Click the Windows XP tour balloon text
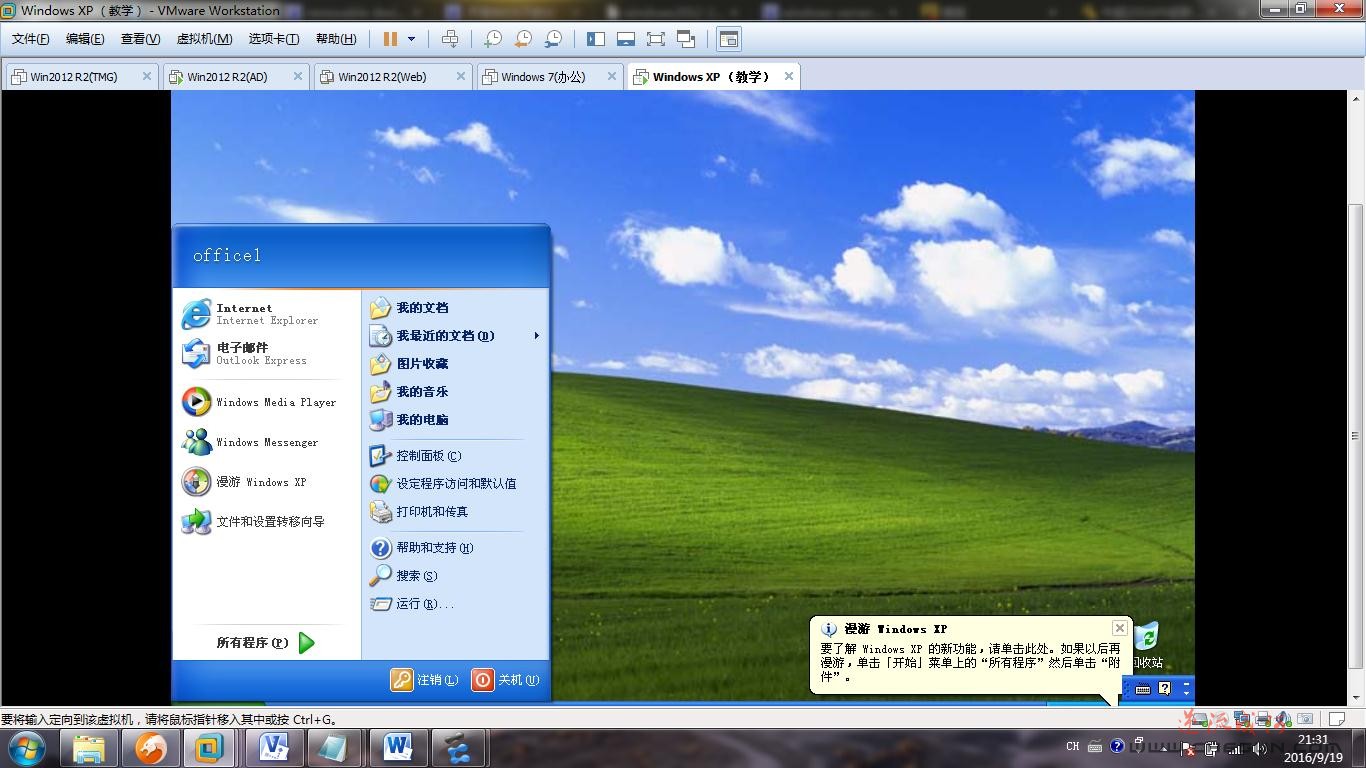The width and height of the screenshot is (1366, 768). click(x=970, y=662)
